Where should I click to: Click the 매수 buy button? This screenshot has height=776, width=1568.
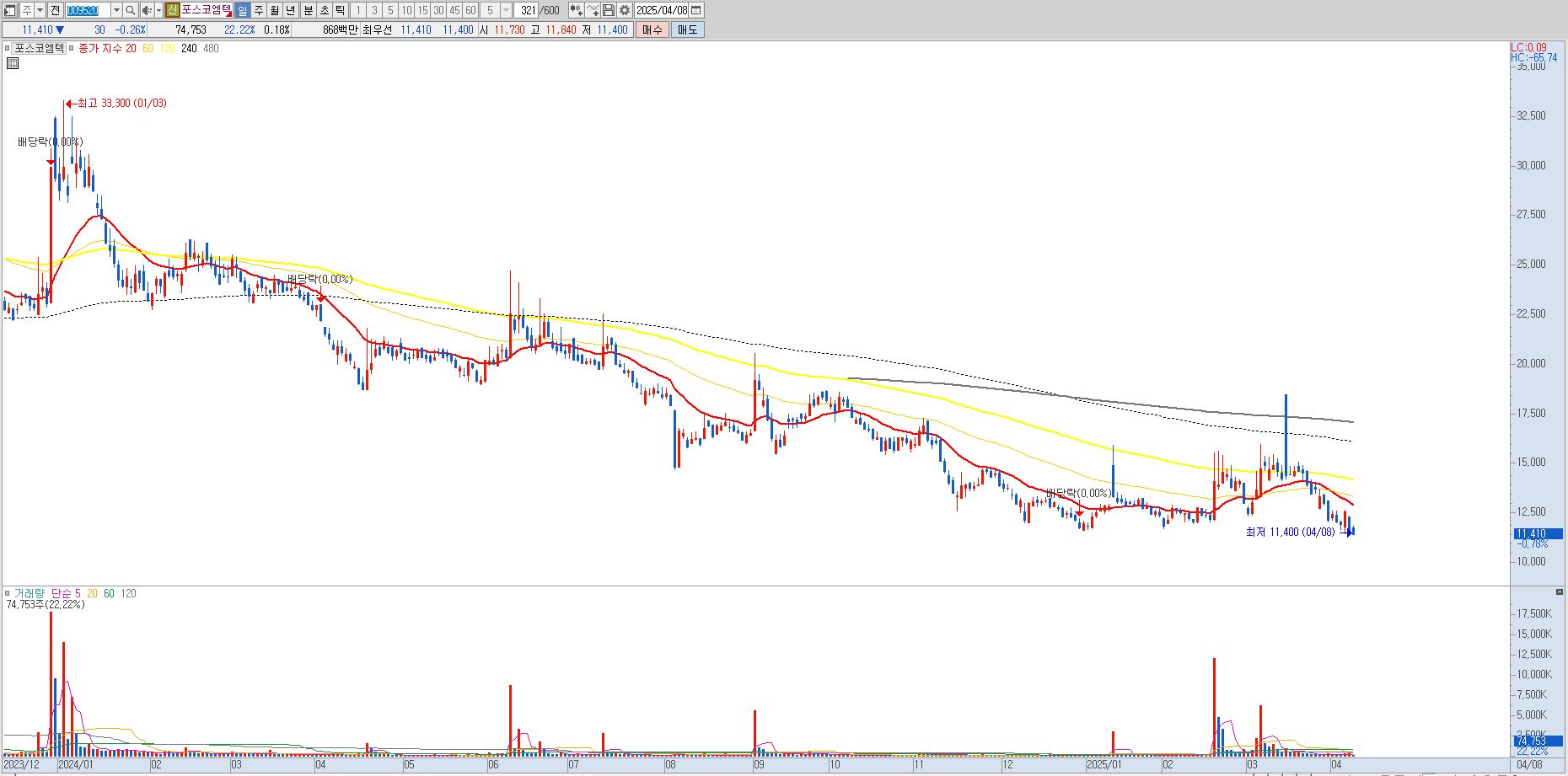(652, 29)
